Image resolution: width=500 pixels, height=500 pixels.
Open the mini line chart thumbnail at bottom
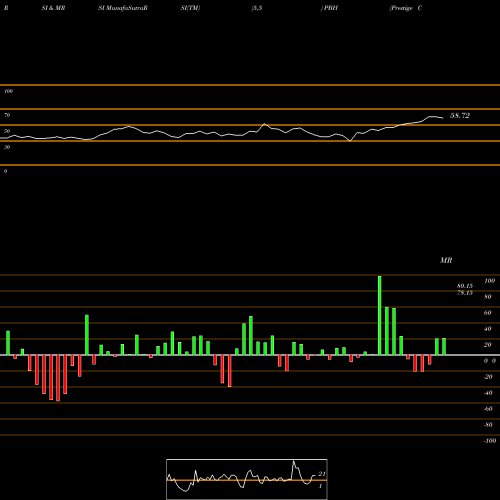tap(247, 479)
